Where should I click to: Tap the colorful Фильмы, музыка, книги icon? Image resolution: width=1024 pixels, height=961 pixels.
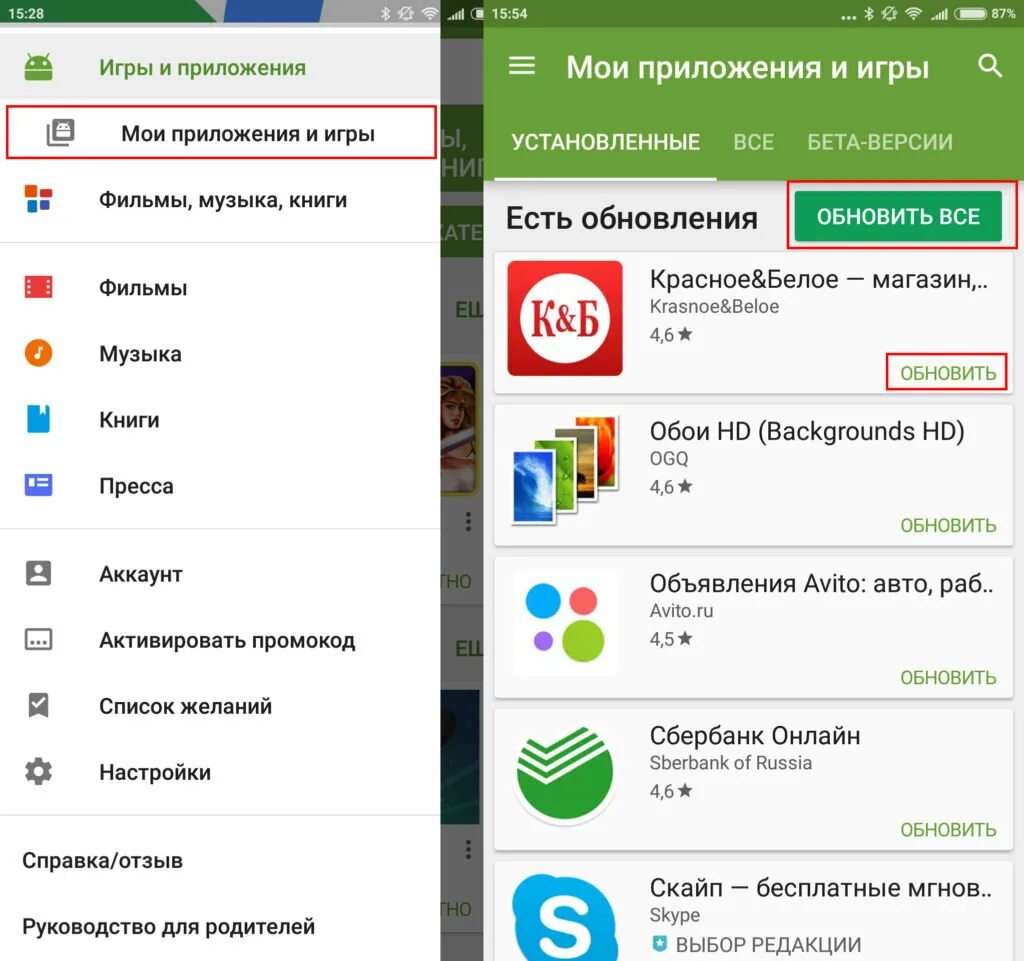pos(39,198)
